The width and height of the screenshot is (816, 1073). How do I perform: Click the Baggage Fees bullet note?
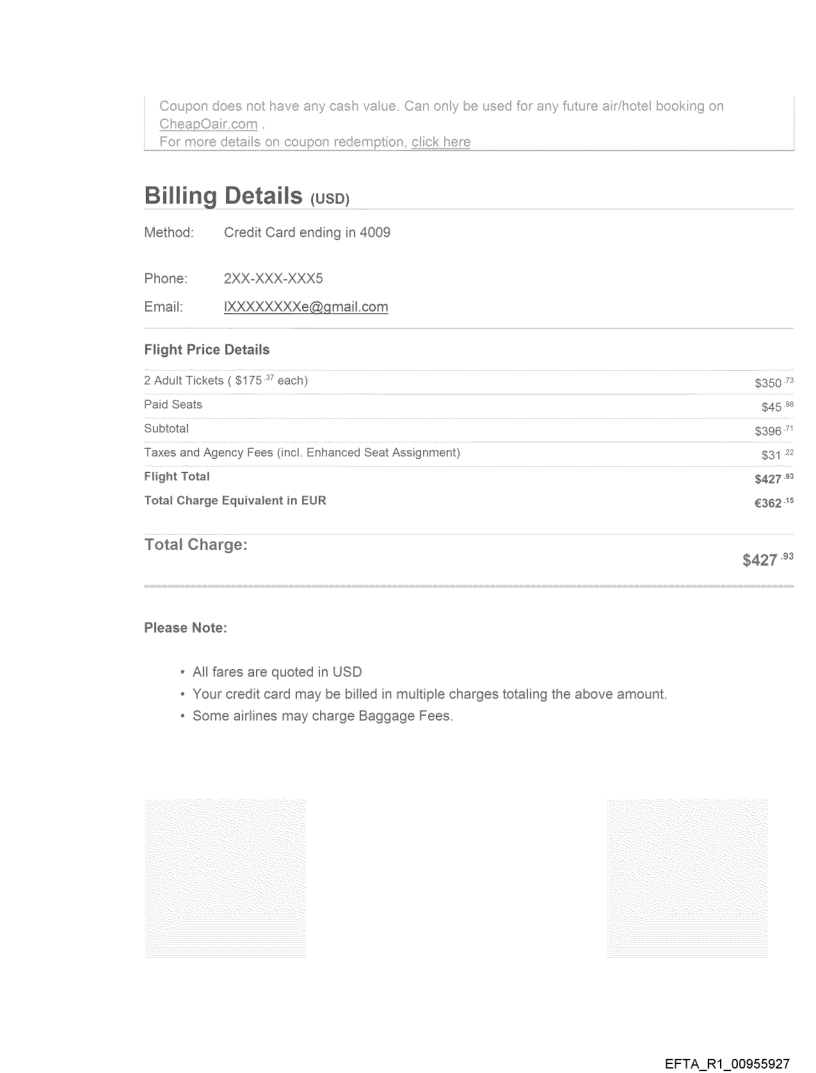323,715
